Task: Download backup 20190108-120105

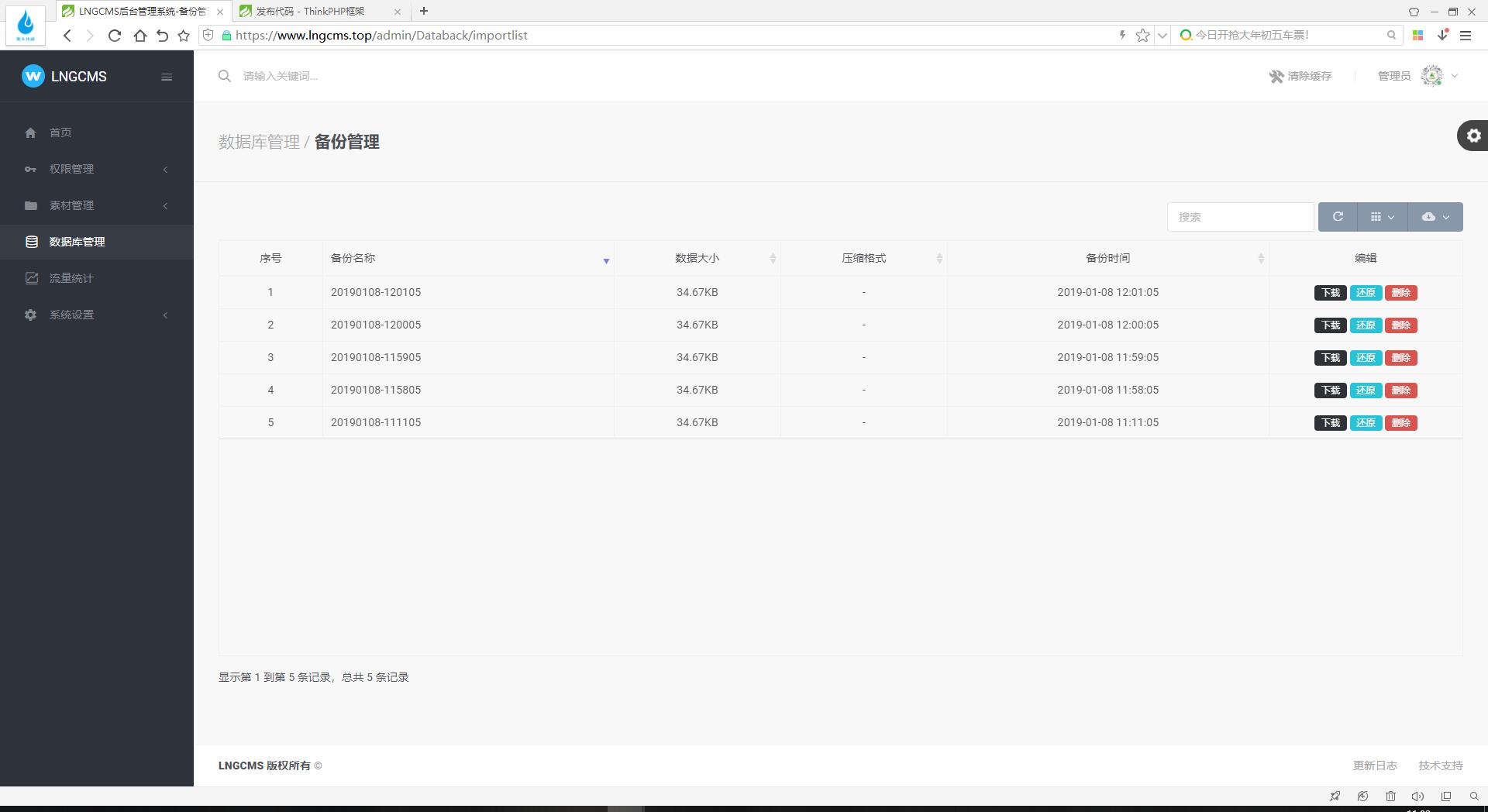Action: coord(1330,293)
